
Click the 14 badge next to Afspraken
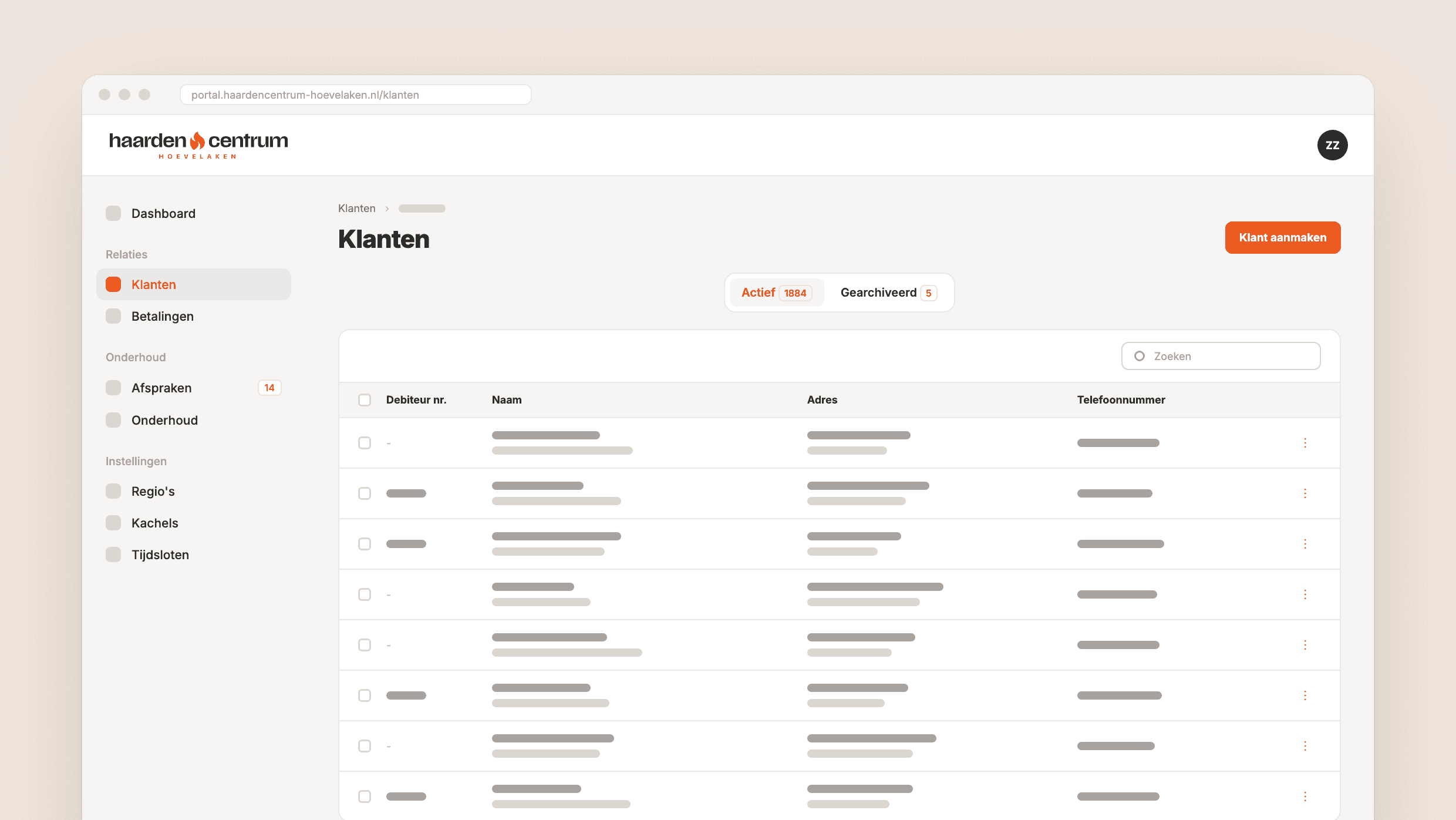coord(269,388)
